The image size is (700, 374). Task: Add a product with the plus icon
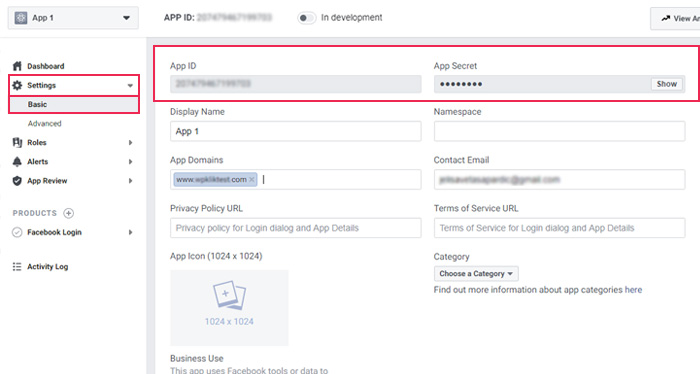(68, 213)
